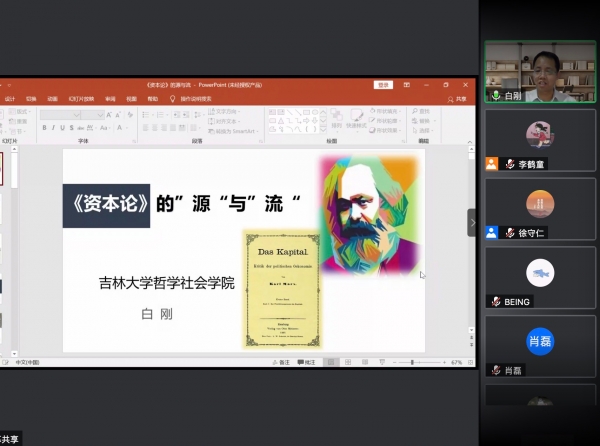Open the 视图 View ribbon tab
600x446 pixels.
pyautogui.click(x=132, y=99)
